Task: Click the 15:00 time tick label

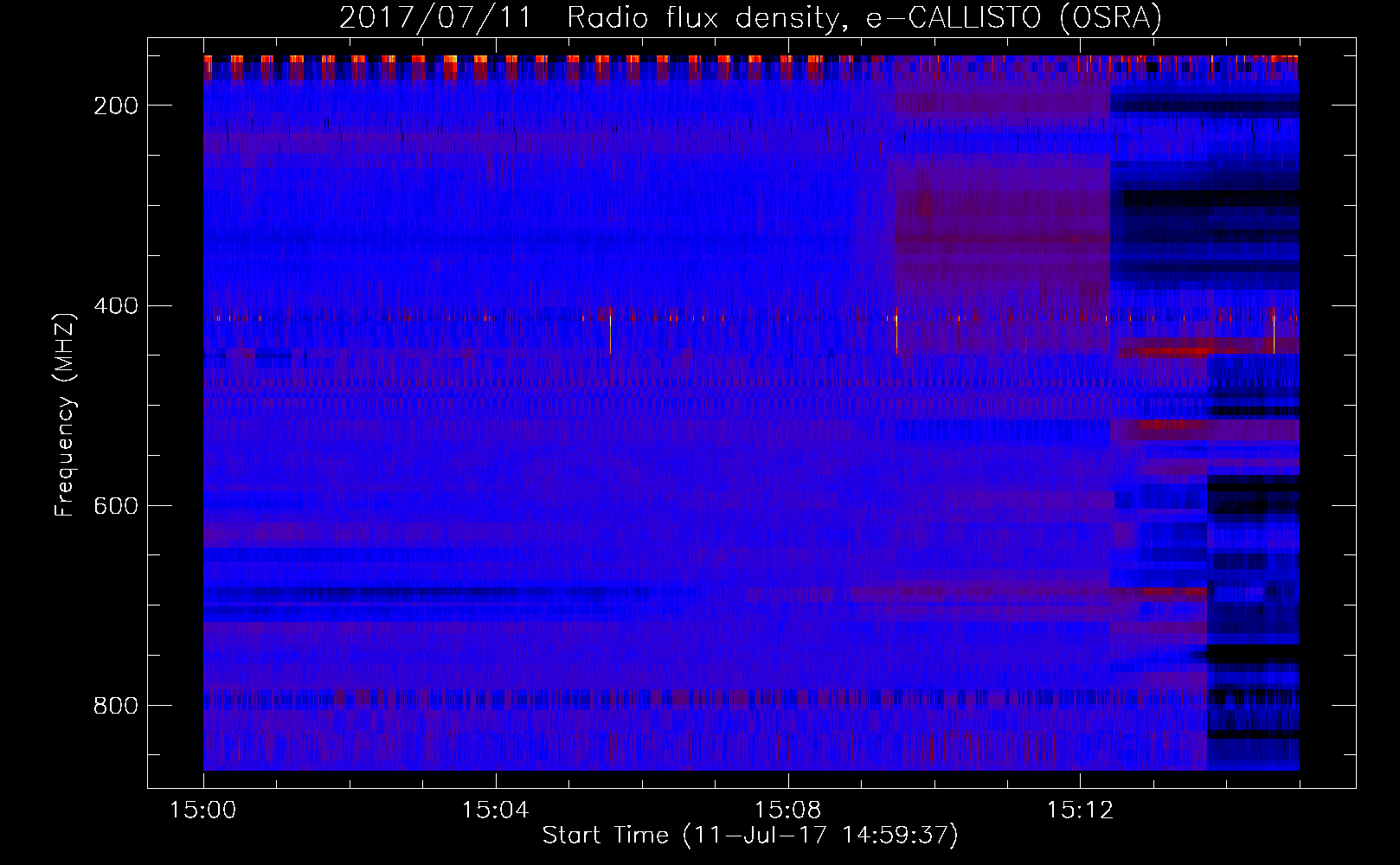Action: click(203, 811)
